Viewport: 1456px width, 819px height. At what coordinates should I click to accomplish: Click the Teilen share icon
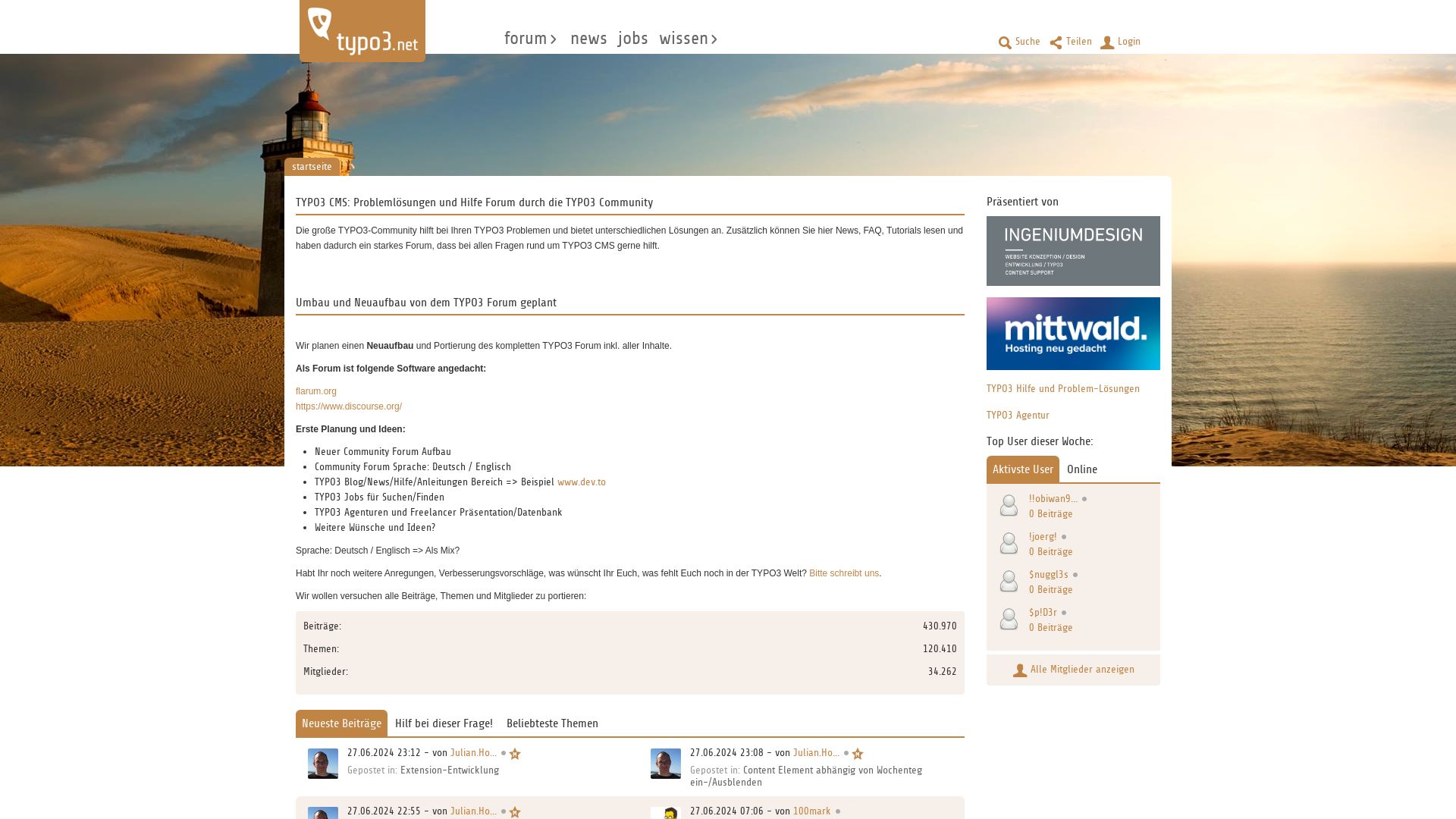coord(1056,42)
